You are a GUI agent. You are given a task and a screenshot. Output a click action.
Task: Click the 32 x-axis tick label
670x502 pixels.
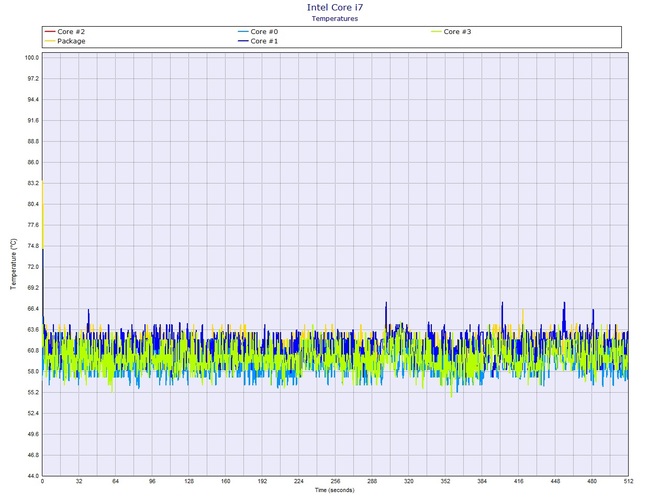tap(79, 481)
